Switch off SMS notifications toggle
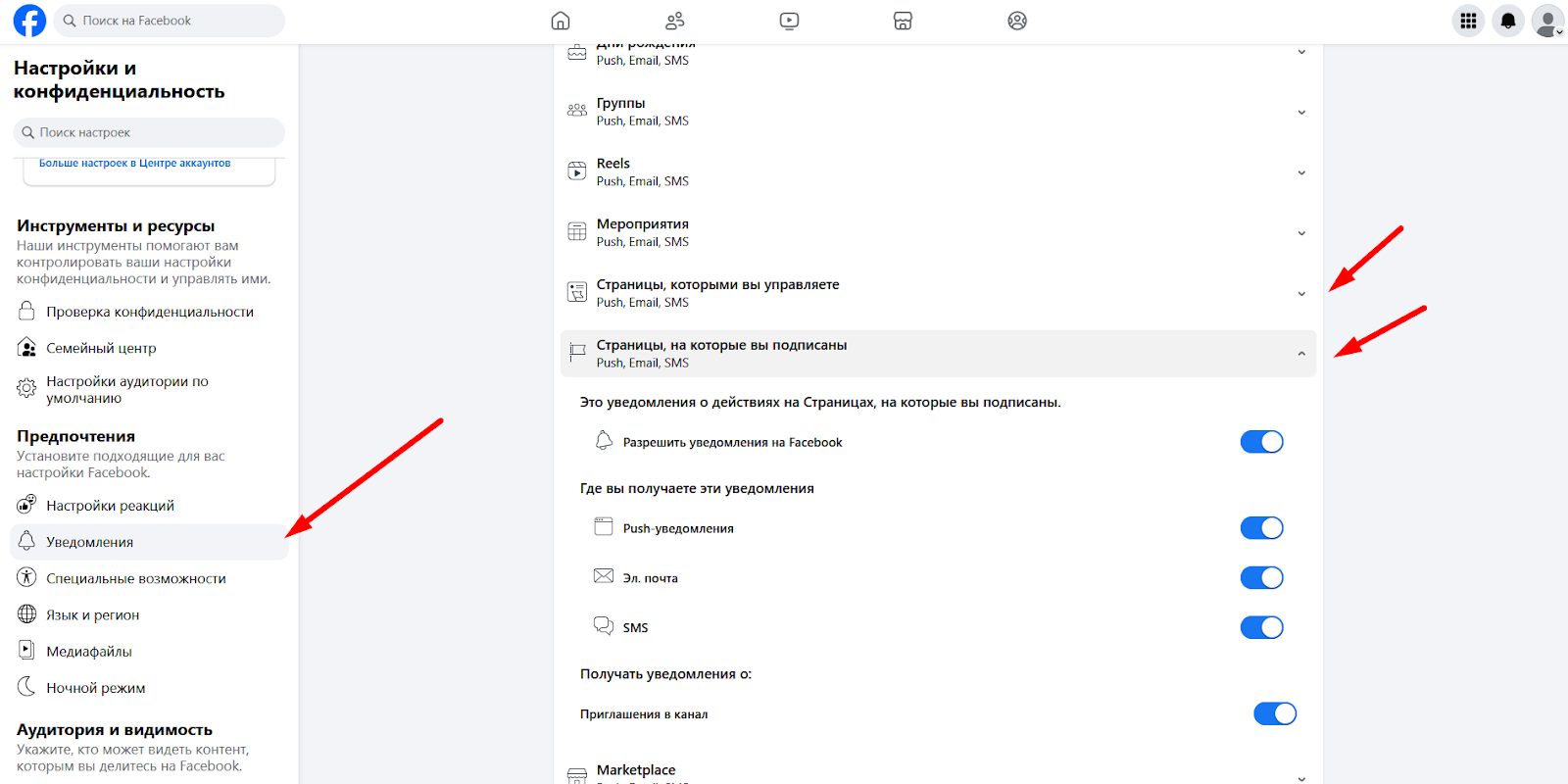Screen dimensions: 1568x784 tap(1261, 627)
